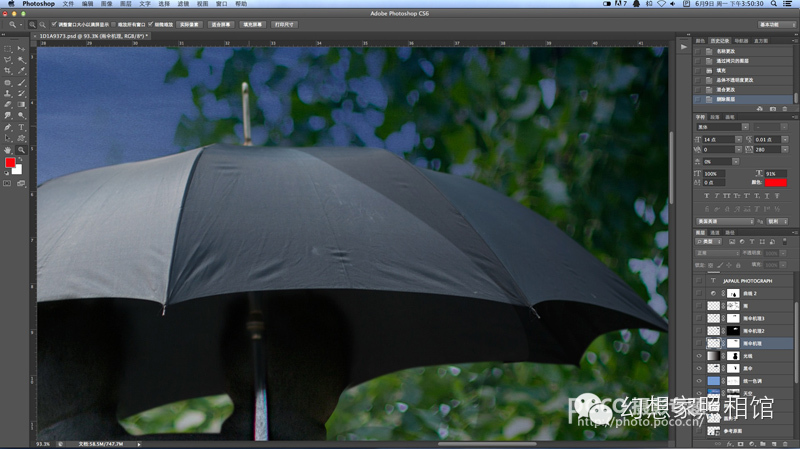Screen dimensions: 800x449
Task: Open layer blend mode 正常 dropdown
Action: tap(718, 253)
